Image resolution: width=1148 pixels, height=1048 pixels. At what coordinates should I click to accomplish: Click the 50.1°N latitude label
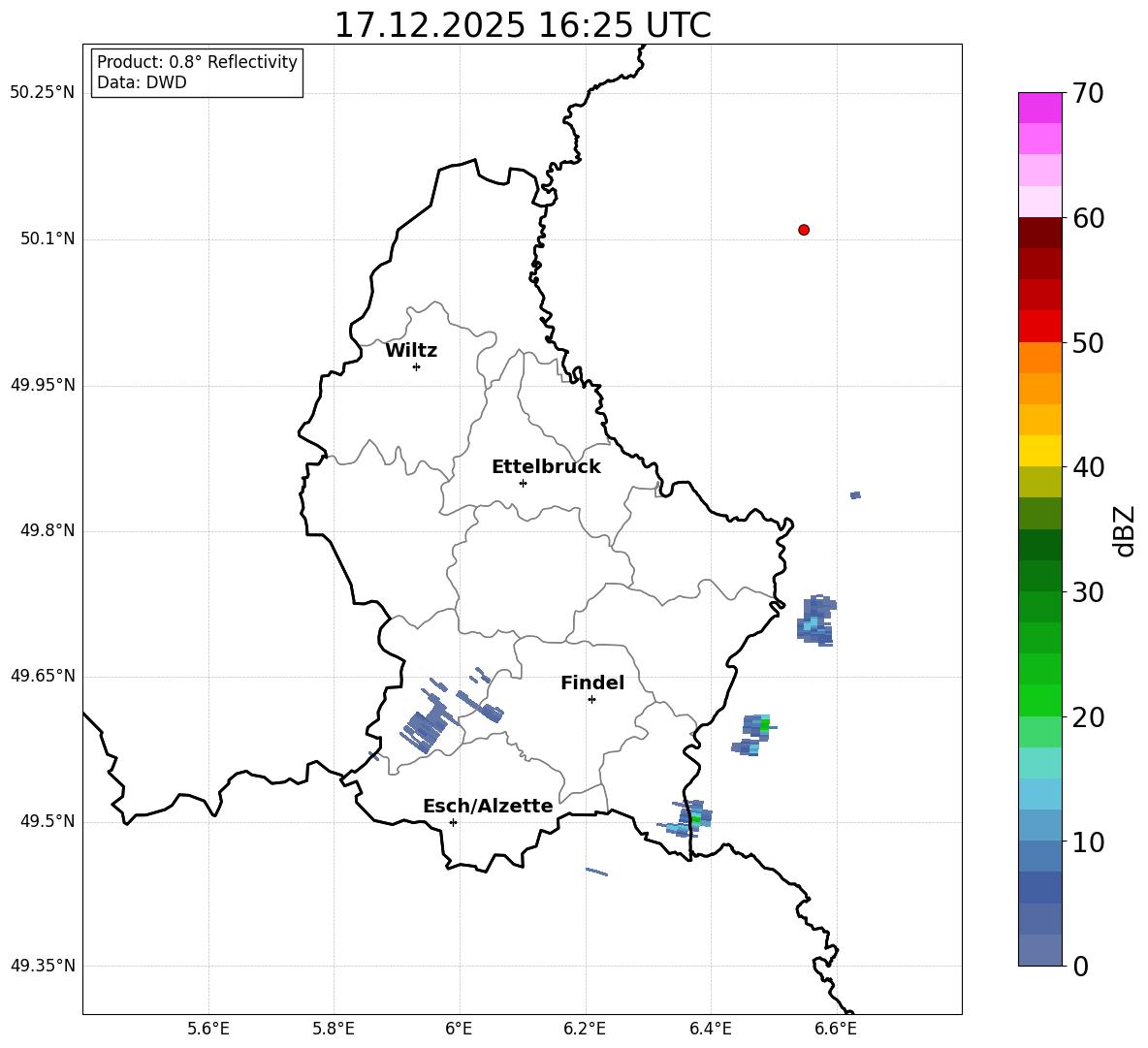click(47, 238)
